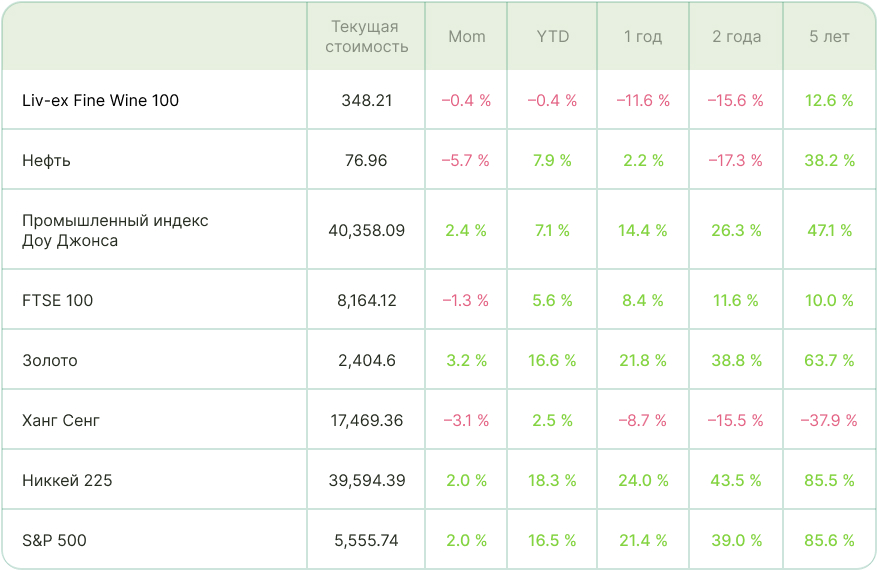Click the 348.21 current value cell

pyautogui.click(x=366, y=100)
